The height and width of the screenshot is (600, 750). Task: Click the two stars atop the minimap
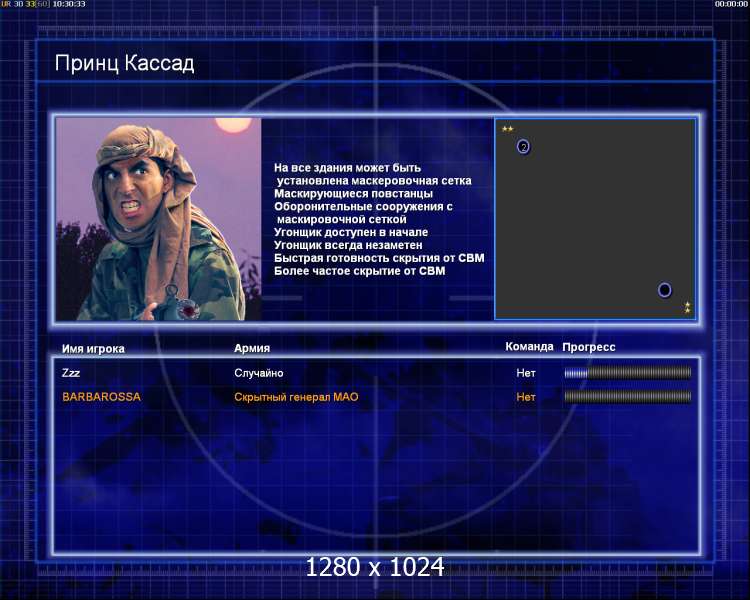click(507, 129)
